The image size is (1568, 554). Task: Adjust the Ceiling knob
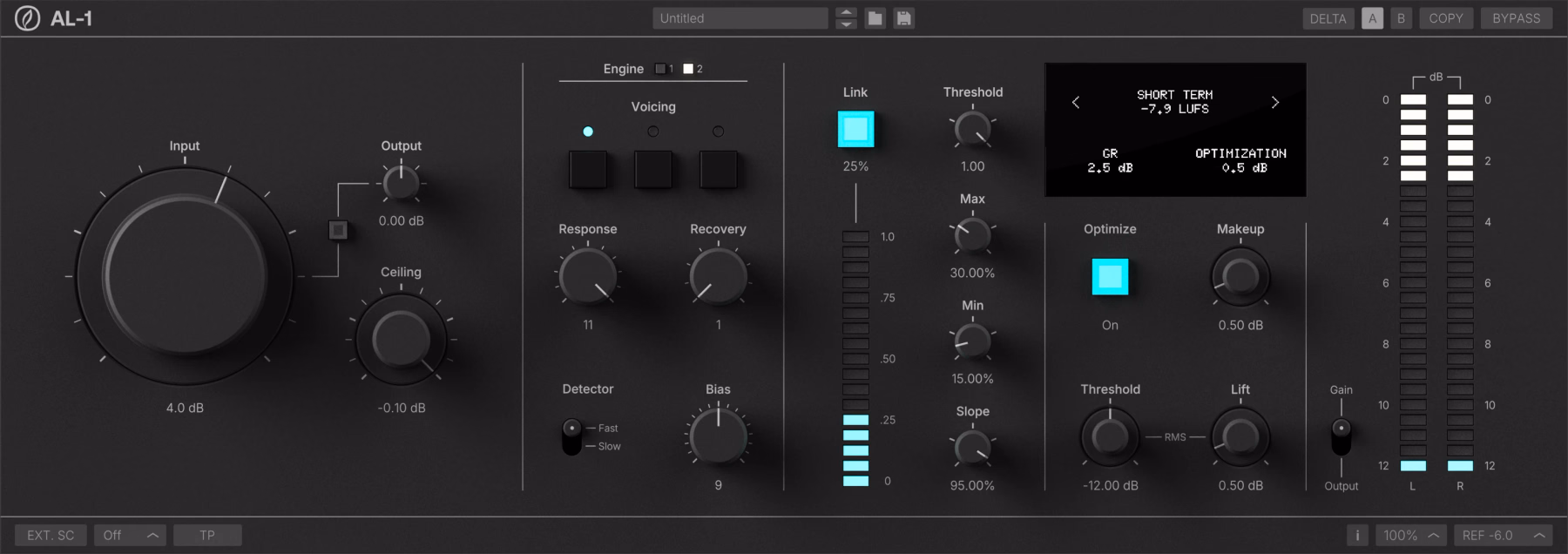coord(401,340)
